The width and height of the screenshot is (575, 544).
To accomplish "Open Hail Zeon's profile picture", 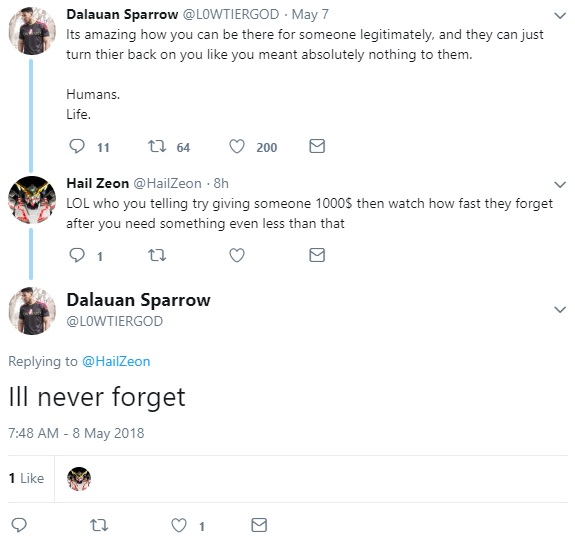I will tap(32, 200).
